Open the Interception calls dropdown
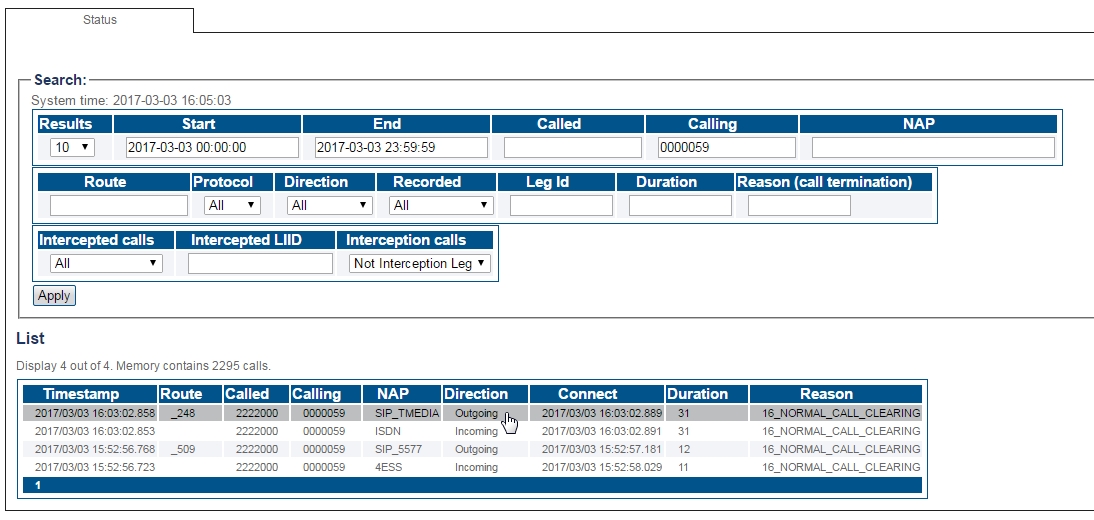The width and height of the screenshot is (1094, 520). coord(420,263)
